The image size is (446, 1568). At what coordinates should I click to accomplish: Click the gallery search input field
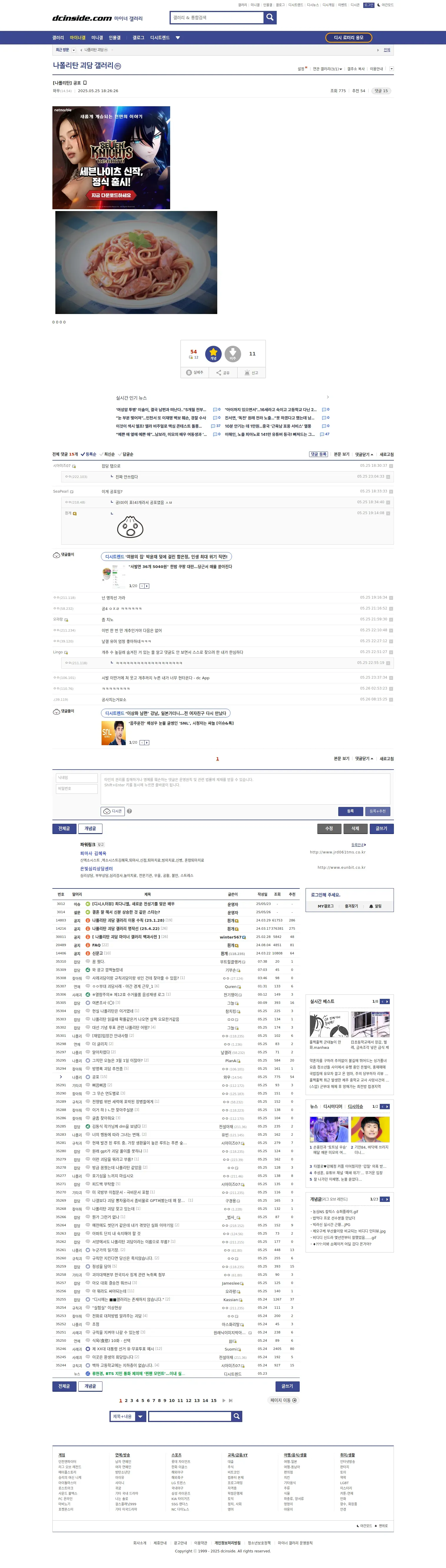[x=216, y=18]
